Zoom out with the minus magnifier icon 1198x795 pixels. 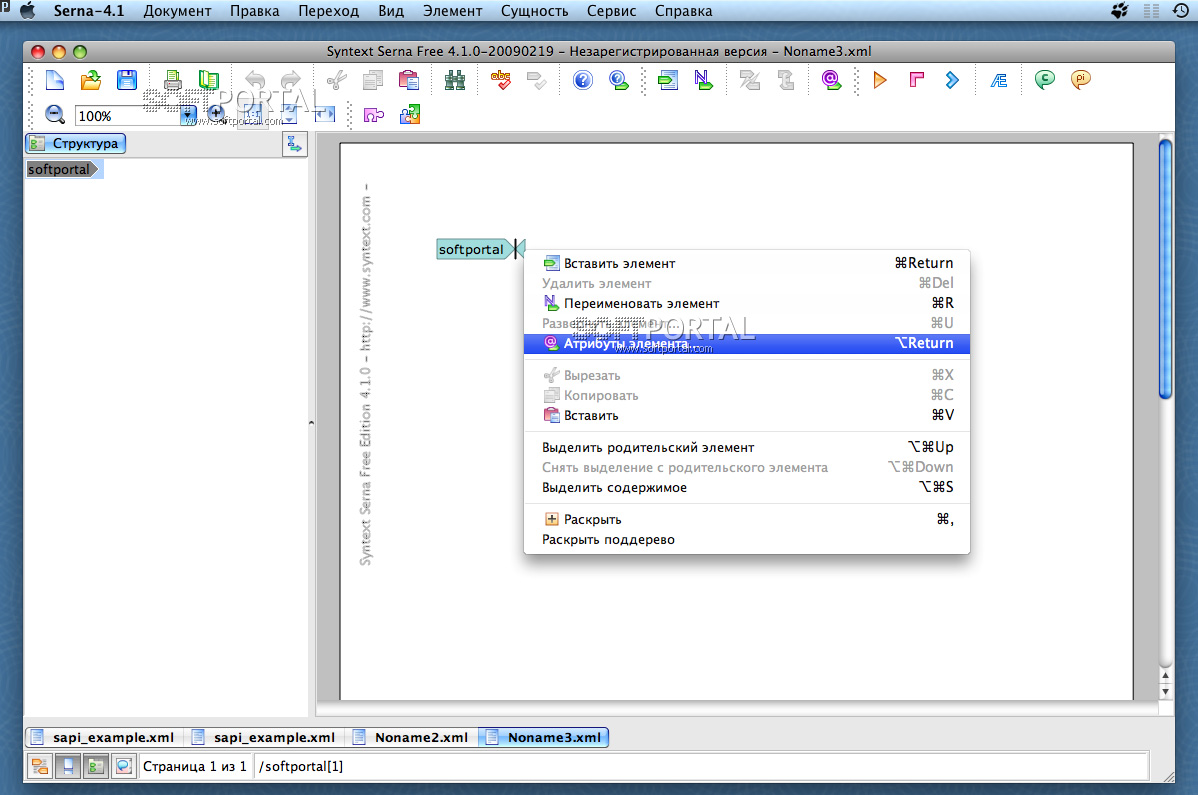(x=55, y=115)
